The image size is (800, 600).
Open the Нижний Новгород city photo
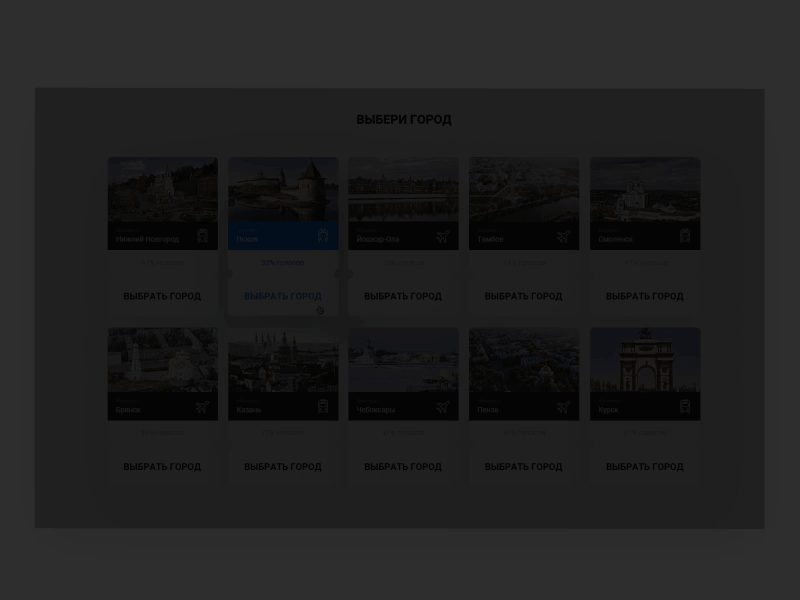pos(163,189)
